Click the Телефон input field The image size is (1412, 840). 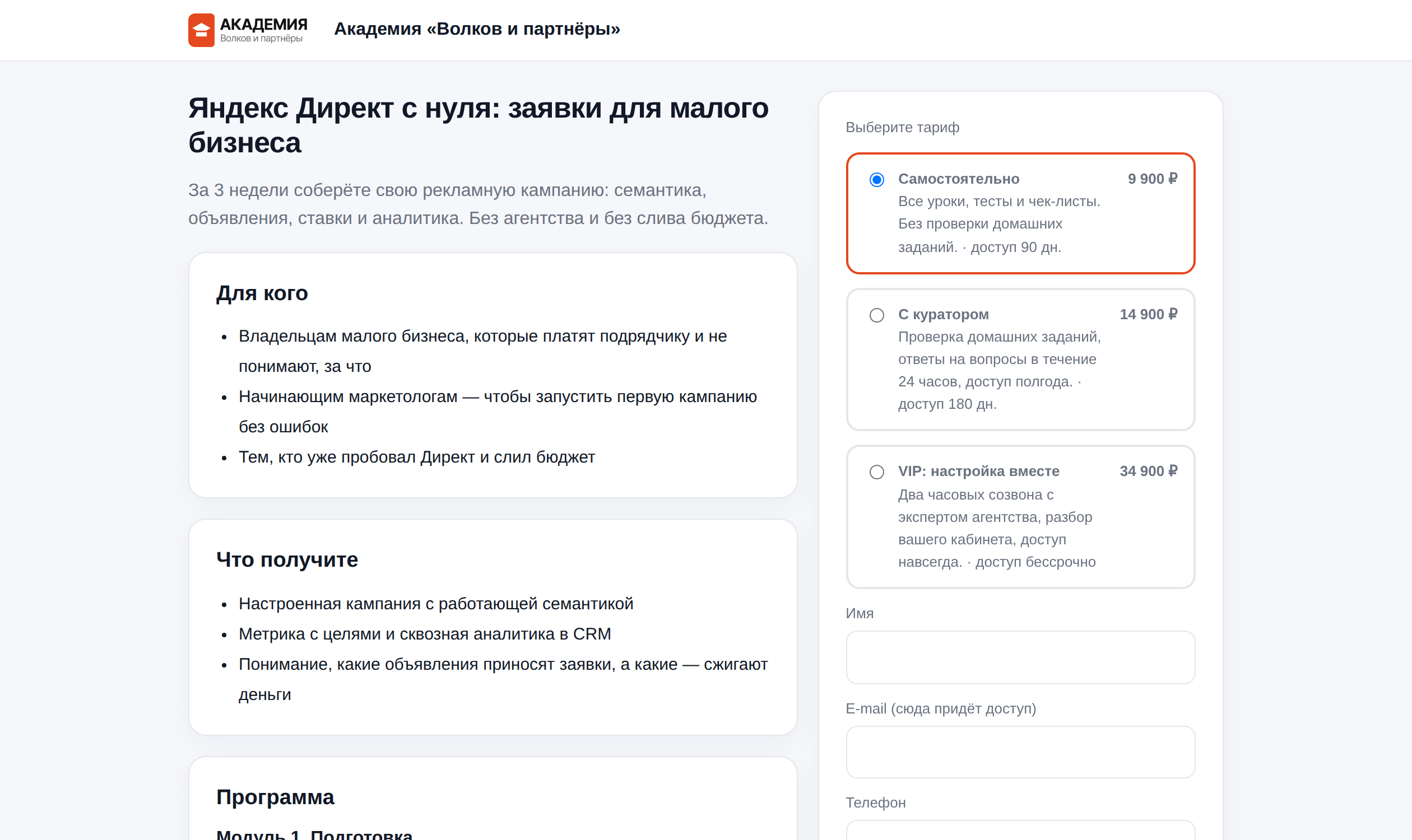pyautogui.click(x=1020, y=830)
